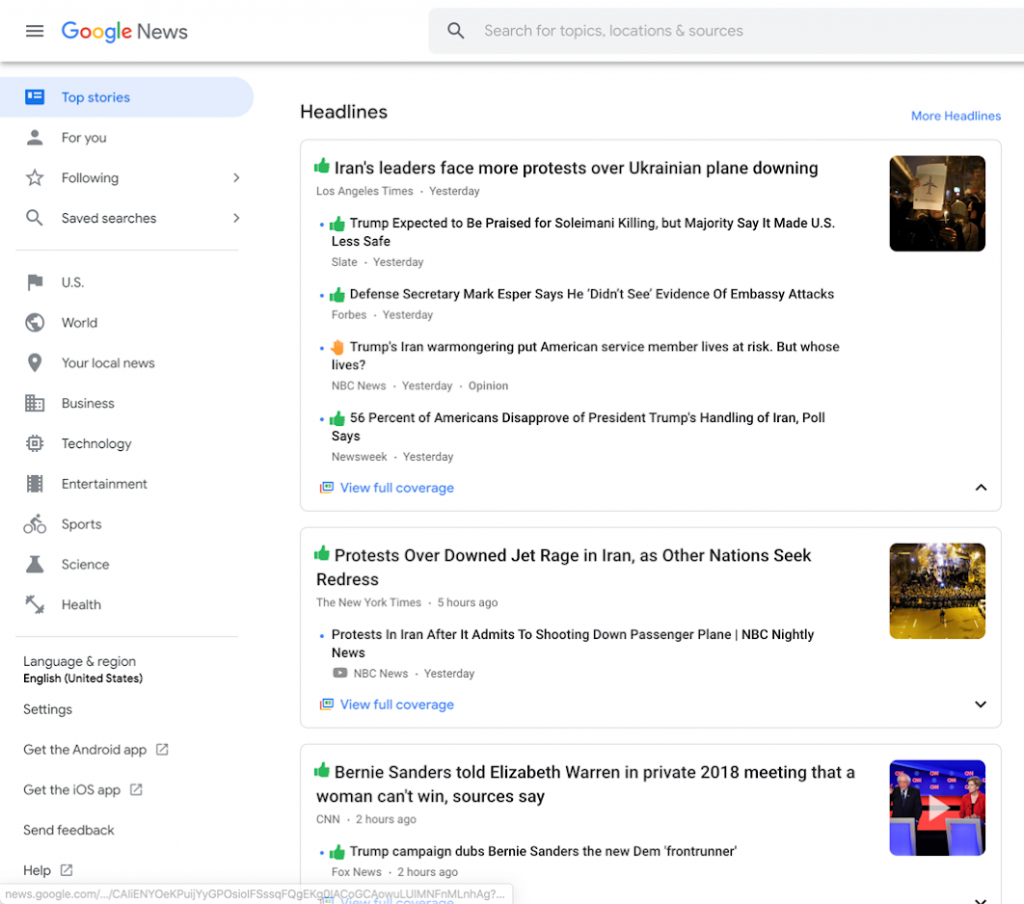Expand the Protests Over Downed Jet card
The width and height of the screenshot is (1024, 904).
coord(981,704)
